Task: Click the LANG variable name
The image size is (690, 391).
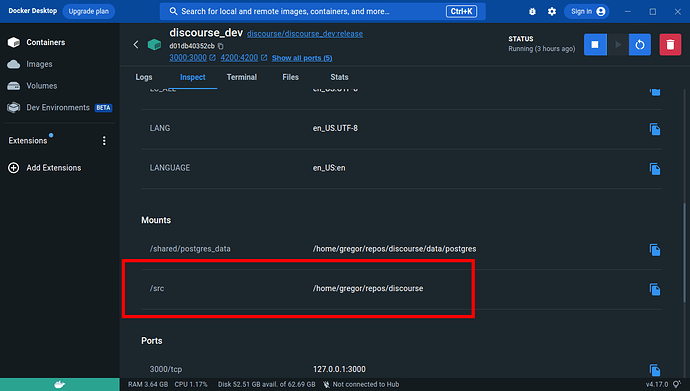Action: [160, 128]
